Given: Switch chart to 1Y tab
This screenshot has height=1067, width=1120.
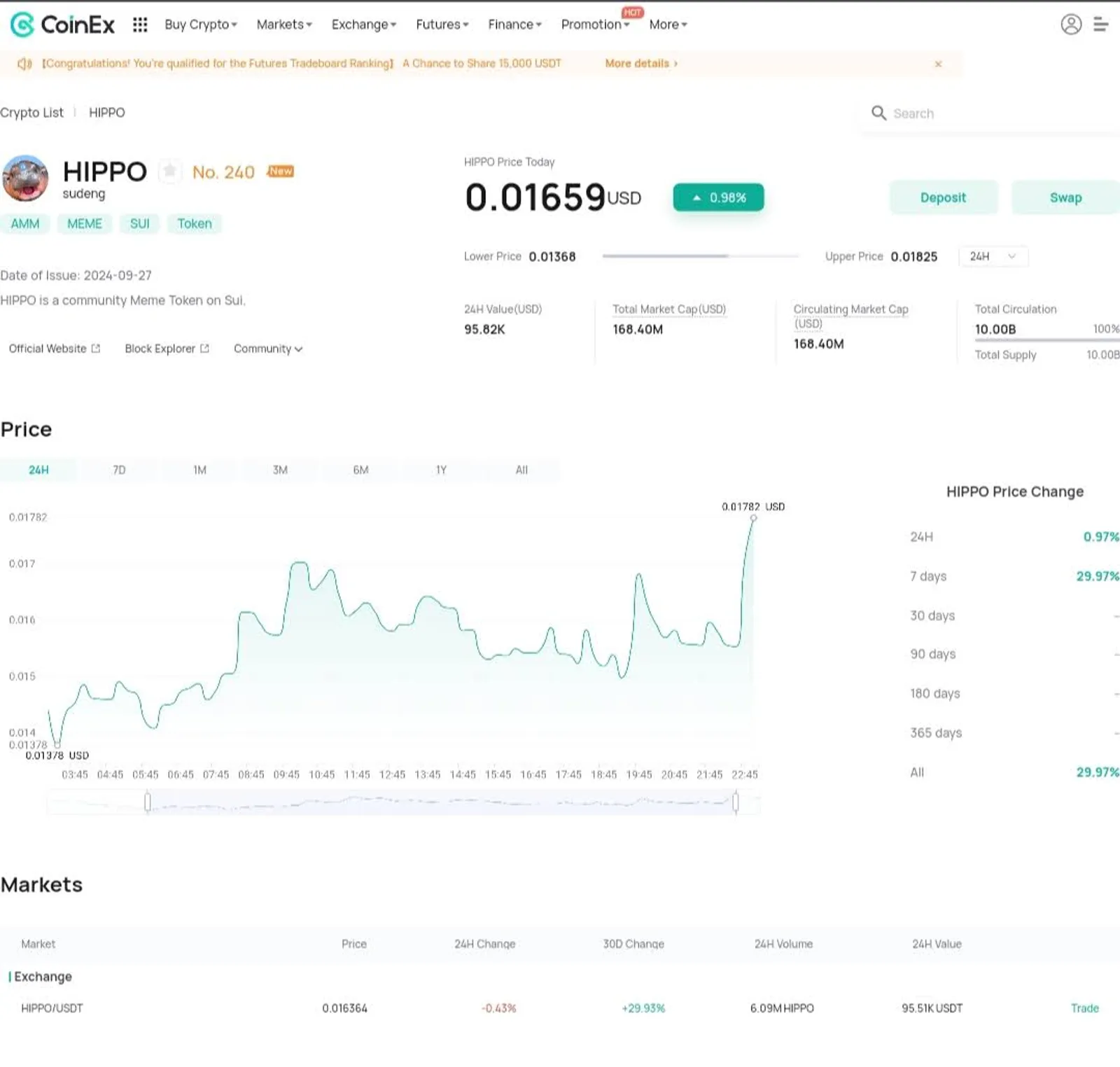Looking at the screenshot, I should (441, 470).
